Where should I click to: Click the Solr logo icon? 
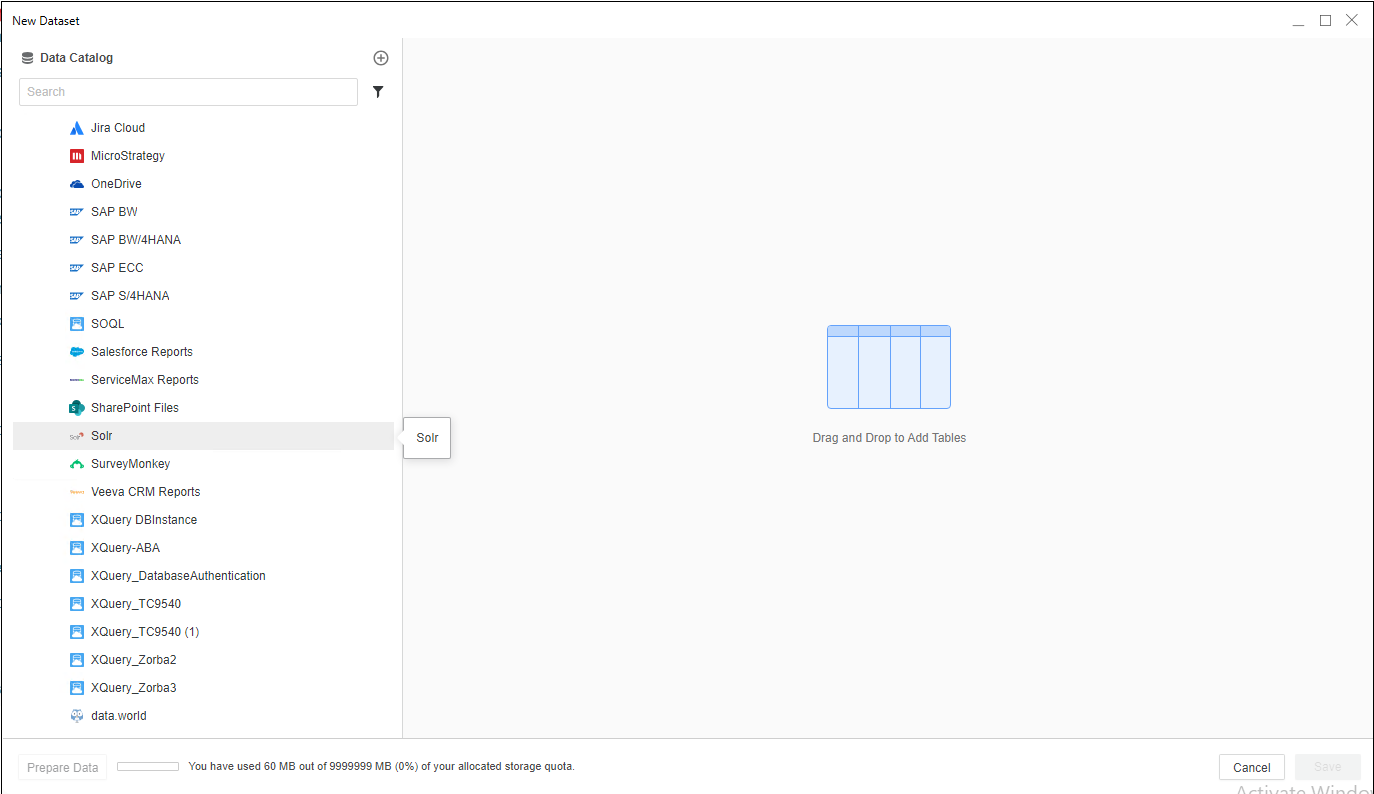pos(77,436)
